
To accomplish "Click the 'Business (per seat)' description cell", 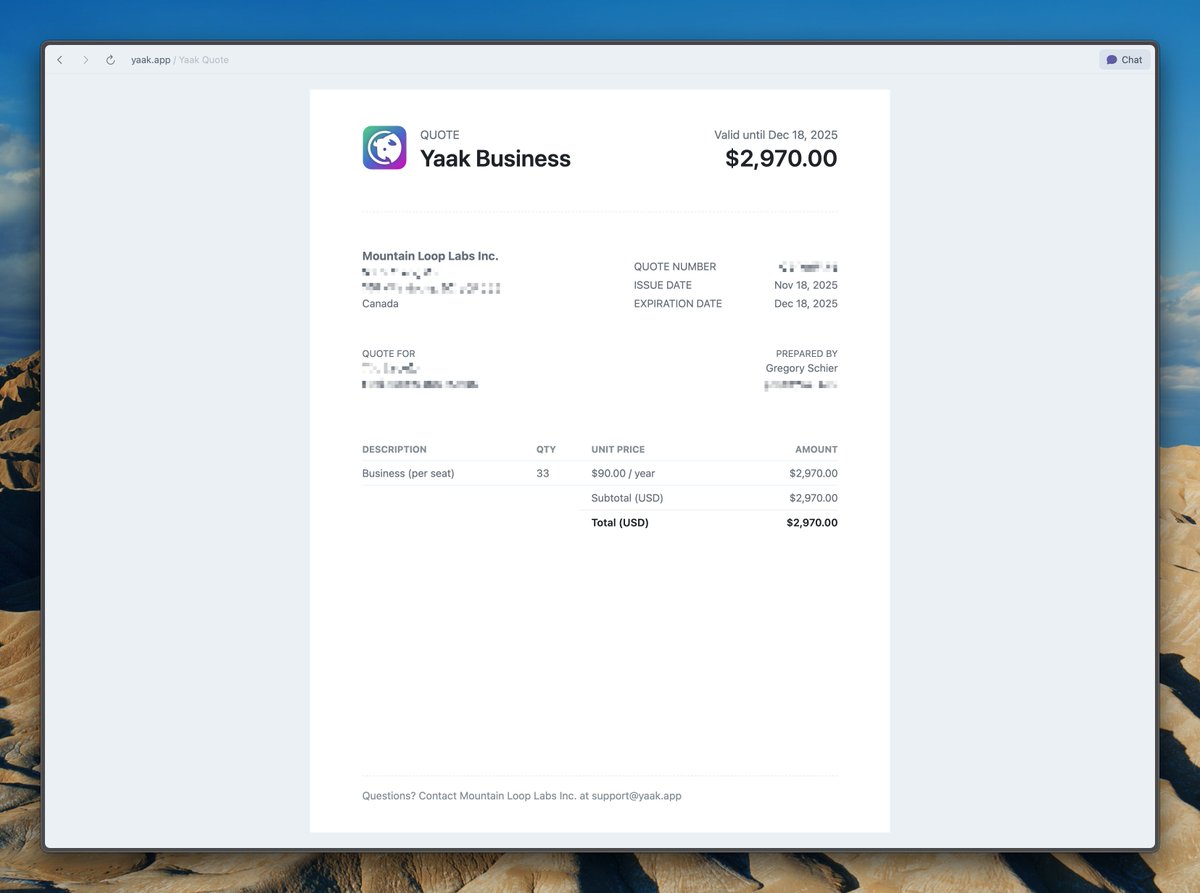I will [x=408, y=474].
